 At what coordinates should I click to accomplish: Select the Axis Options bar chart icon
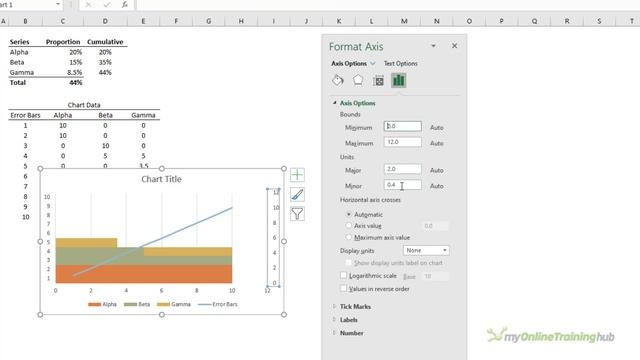[x=398, y=80]
